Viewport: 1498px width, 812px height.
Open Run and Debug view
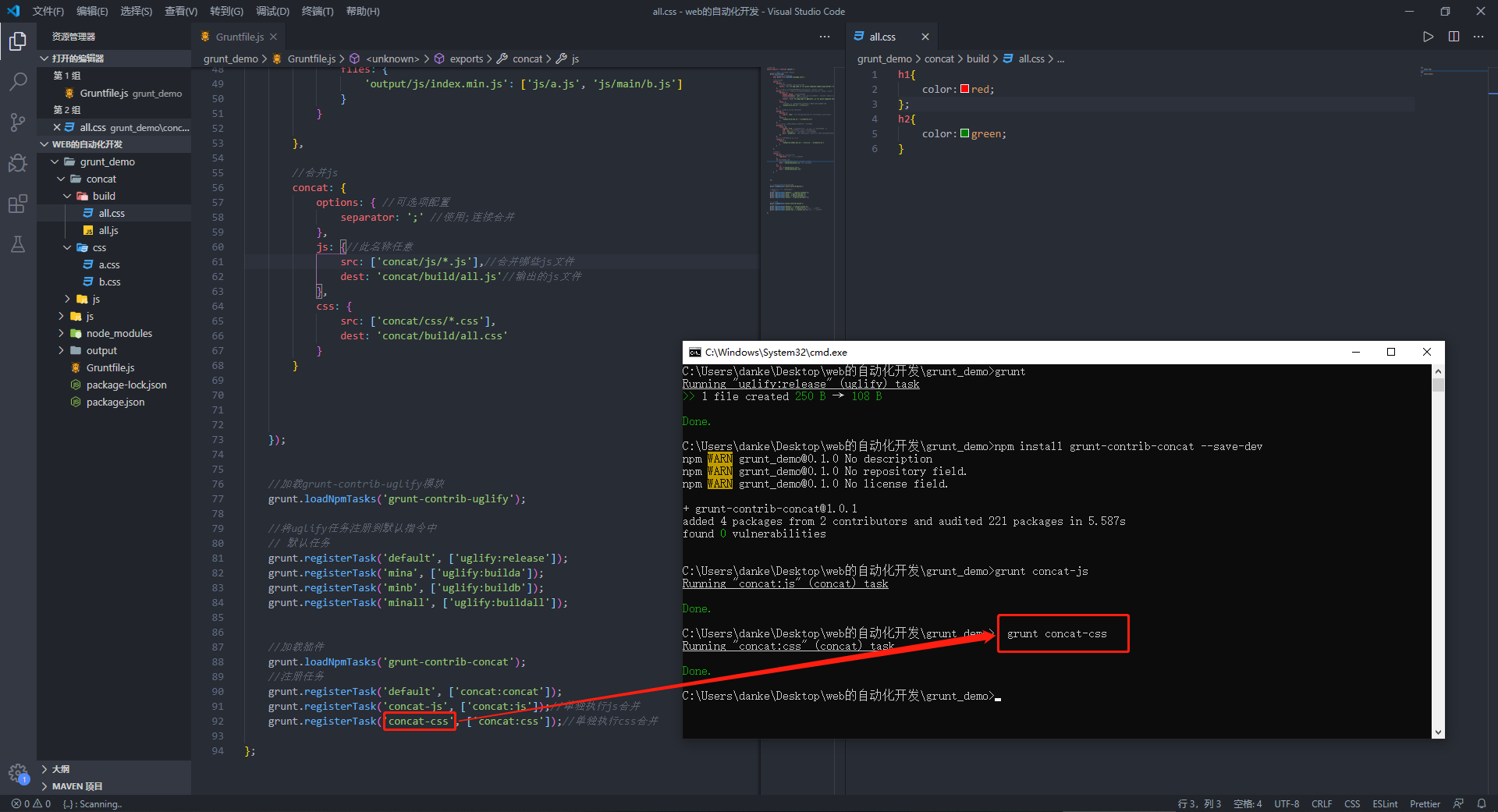click(x=18, y=163)
